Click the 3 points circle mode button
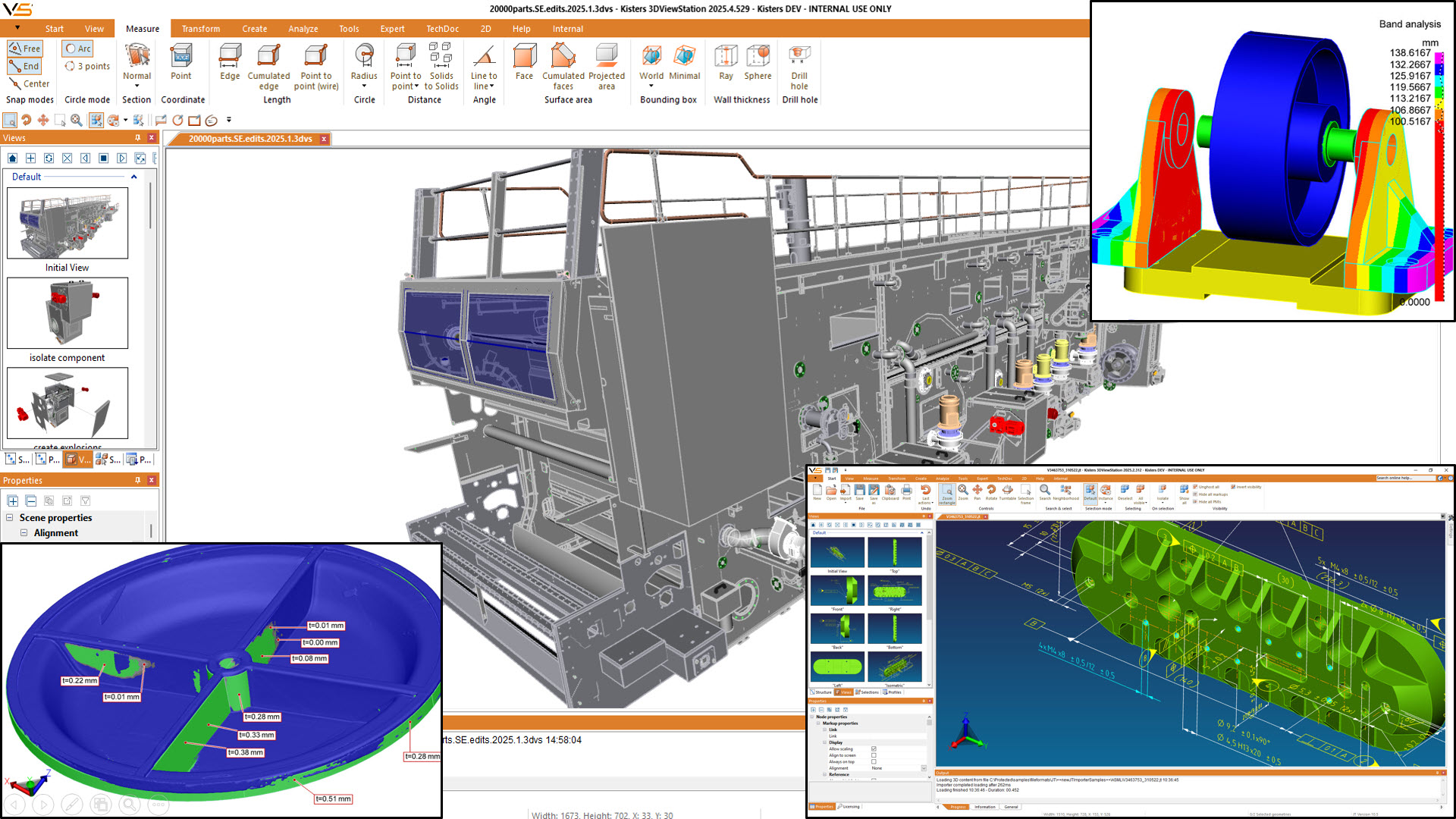1456x819 pixels. point(88,66)
